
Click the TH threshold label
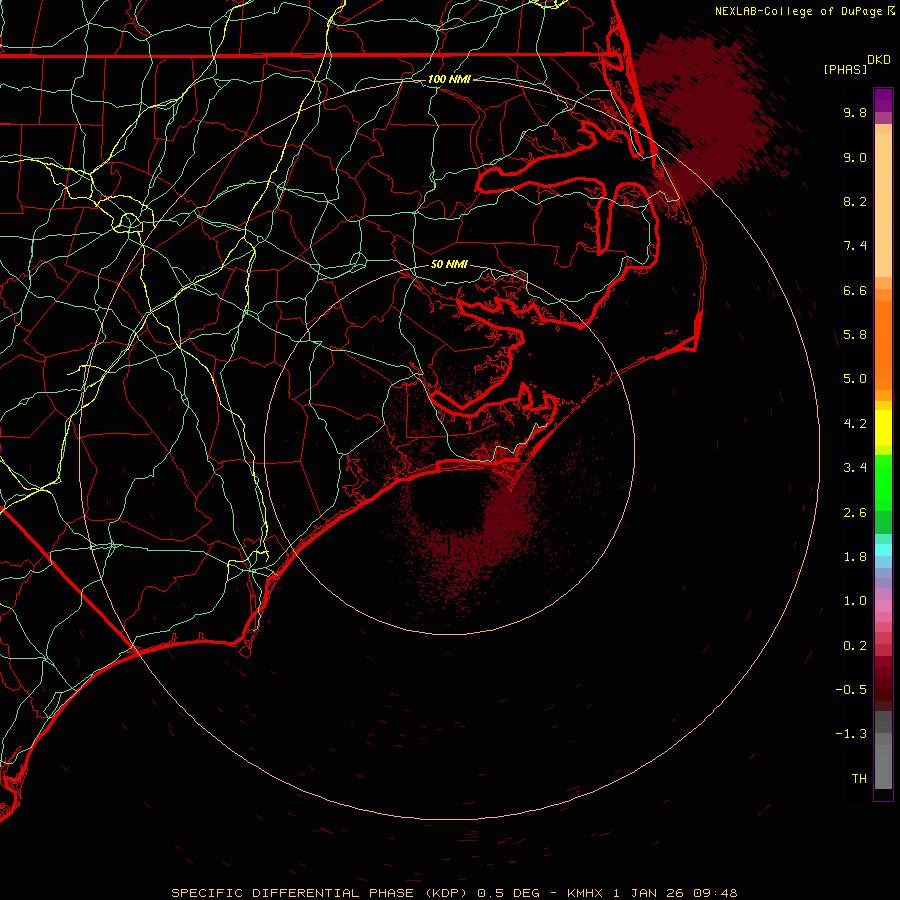point(859,778)
